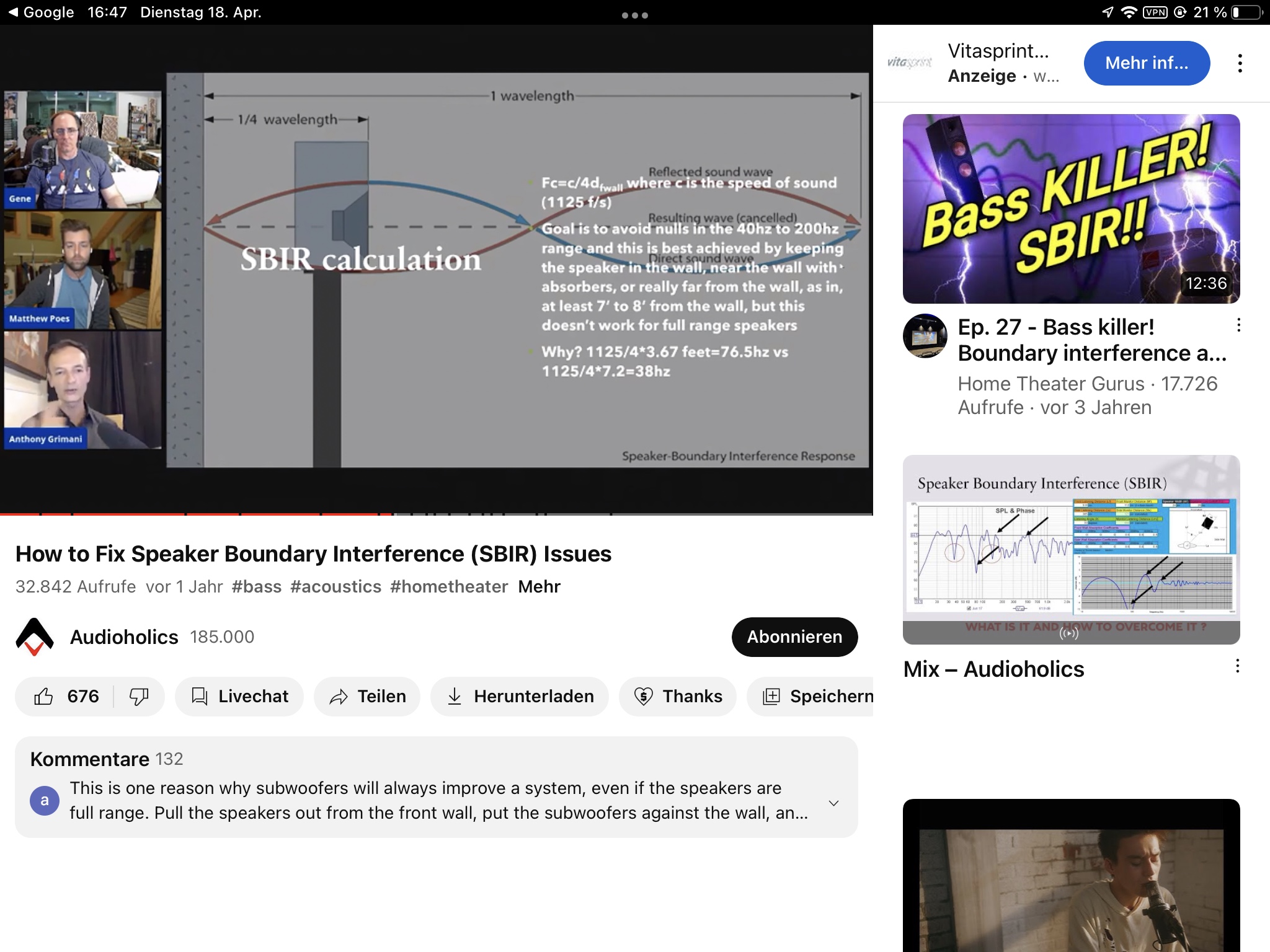Screen dimensions: 1270x952
Task: Tap the commenter avatar 'a'
Action: click(45, 800)
